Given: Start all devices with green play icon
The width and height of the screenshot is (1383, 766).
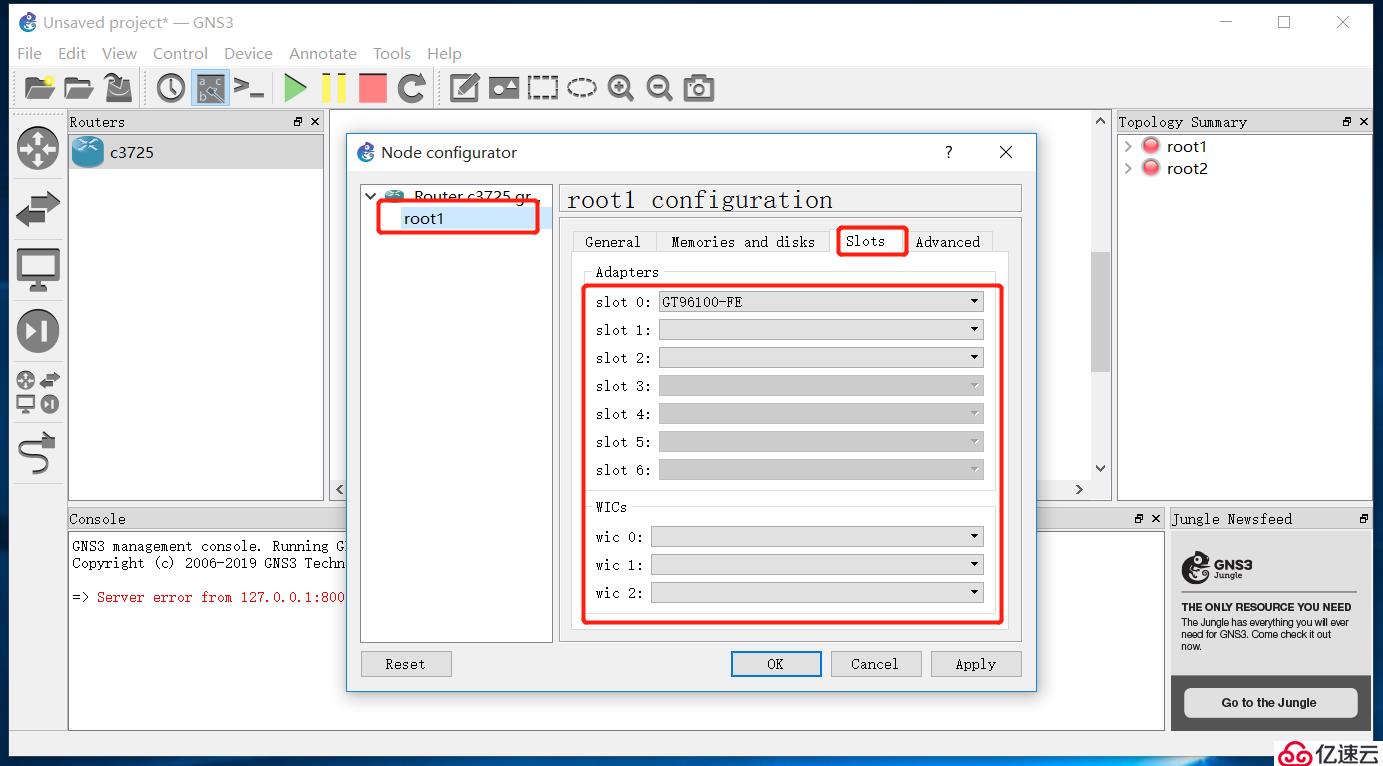Looking at the screenshot, I should 295,88.
